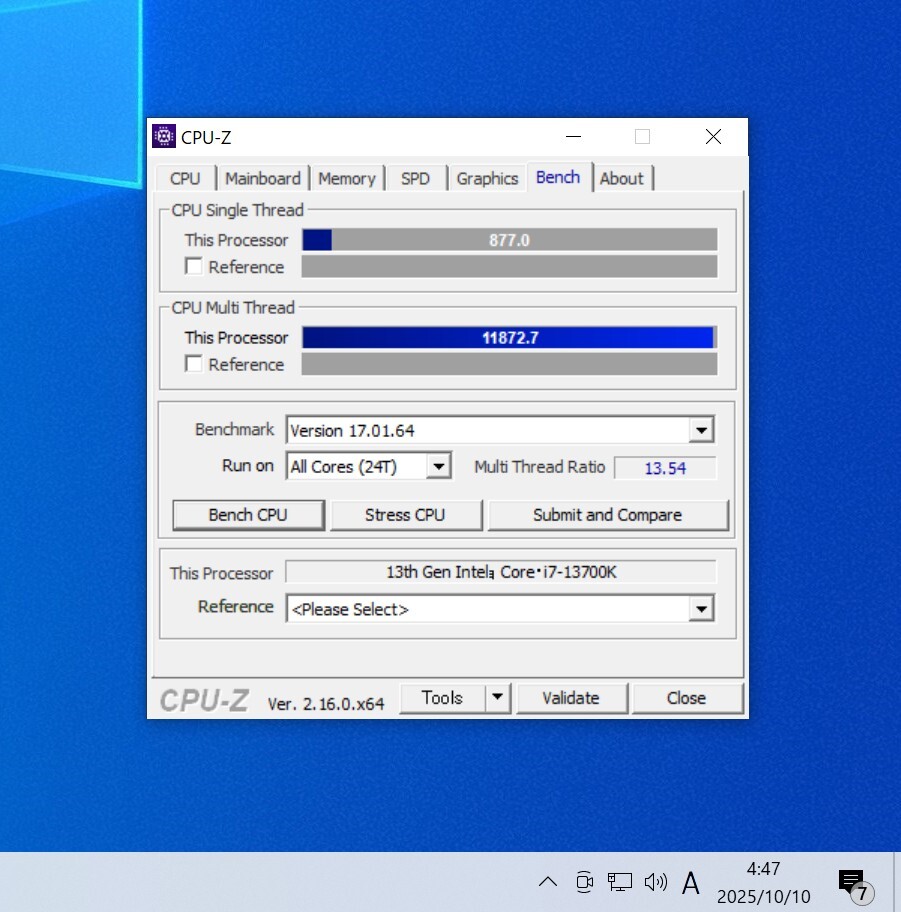Show hidden system tray icons chevron

coord(548,881)
